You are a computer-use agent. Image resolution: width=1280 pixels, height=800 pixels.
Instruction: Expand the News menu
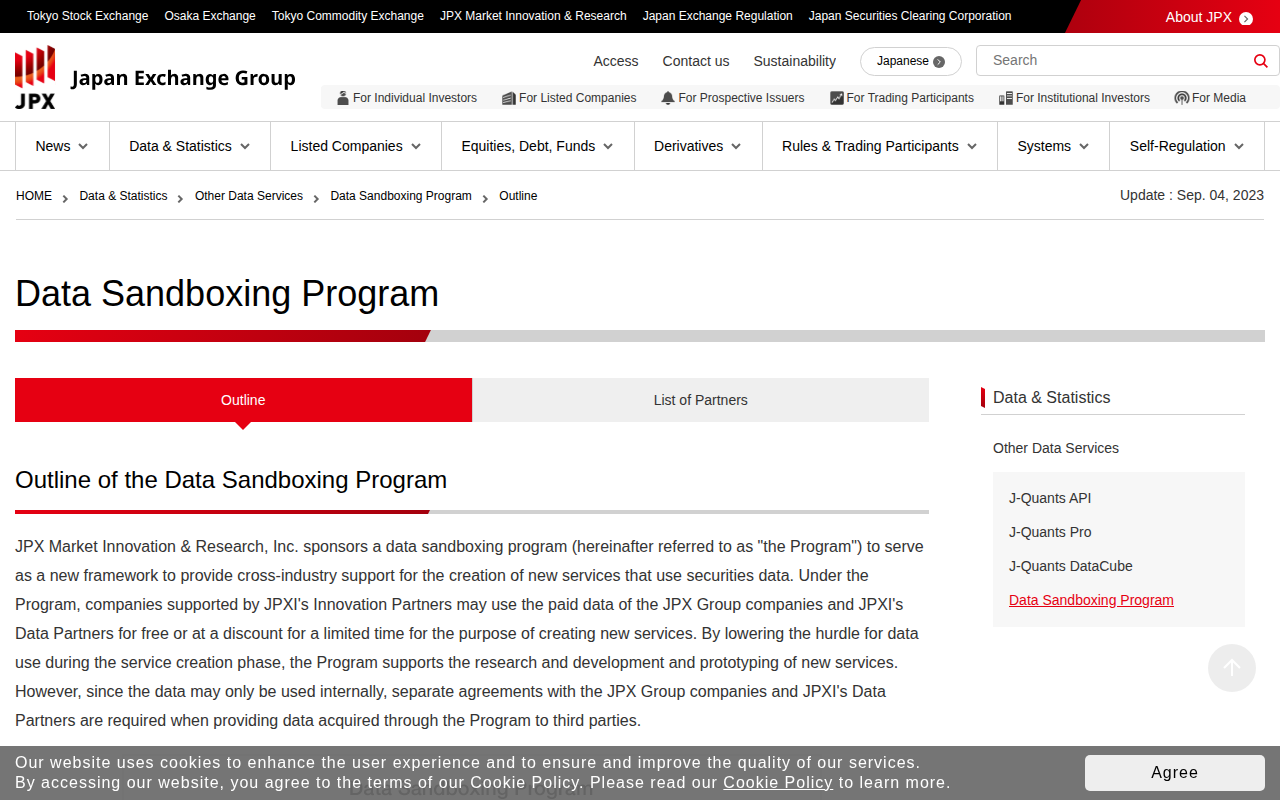pyautogui.click(x=62, y=146)
